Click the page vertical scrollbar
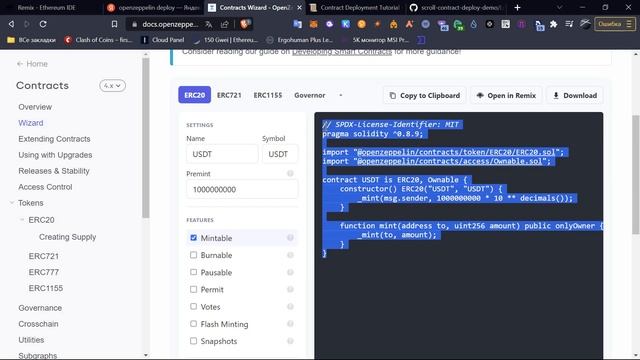 pos(636,175)
